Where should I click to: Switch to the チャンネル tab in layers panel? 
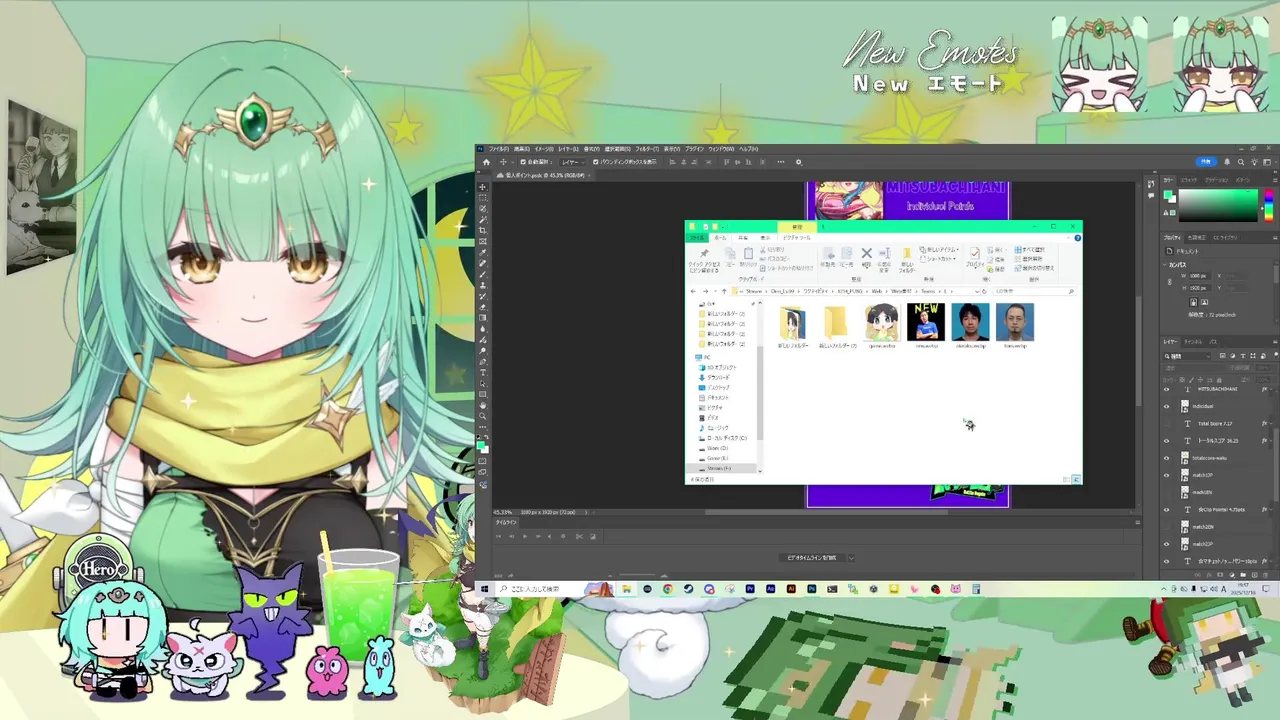1193,342
